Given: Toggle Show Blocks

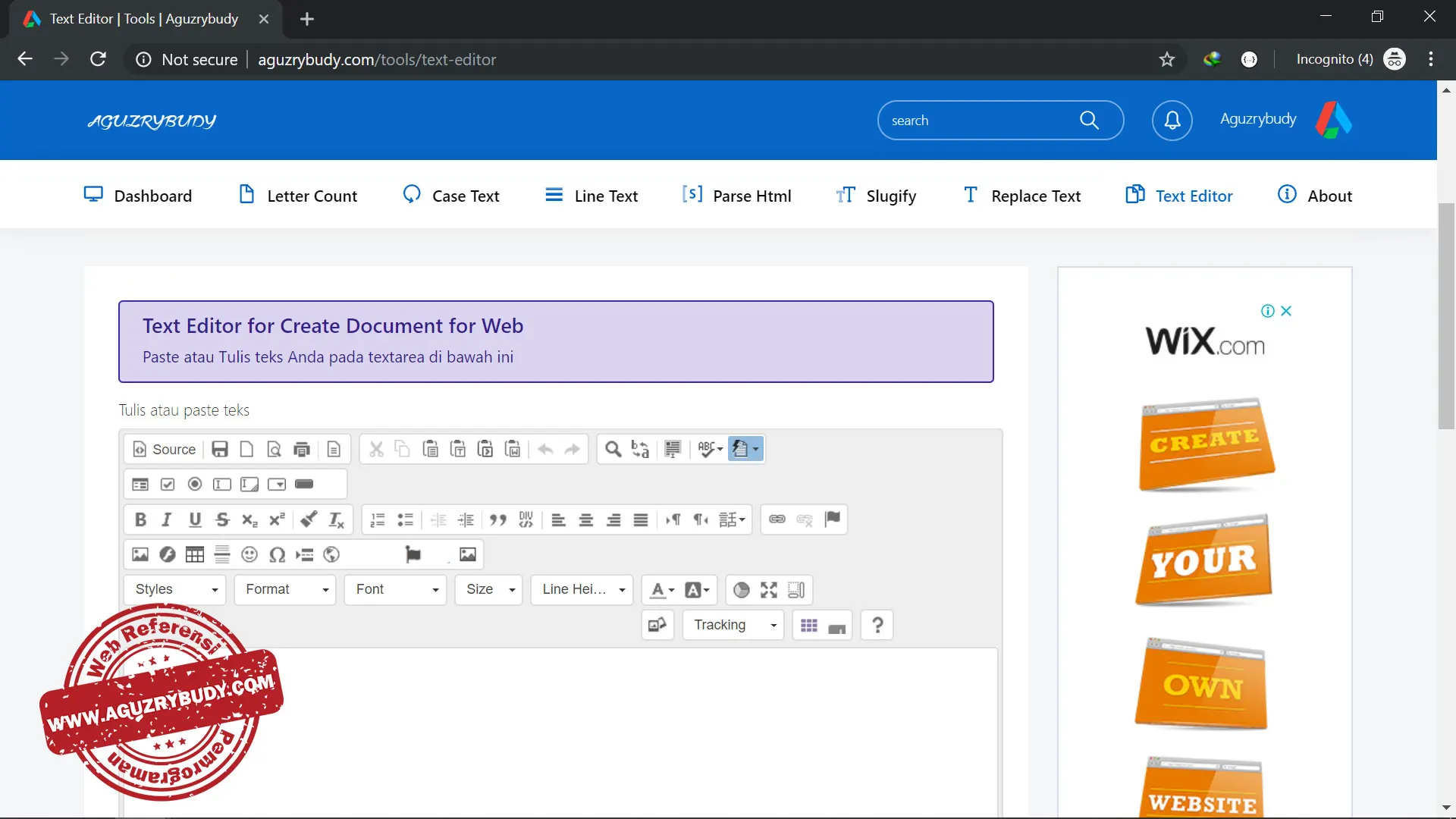Looking at the screenshot, I should [796, 589].
